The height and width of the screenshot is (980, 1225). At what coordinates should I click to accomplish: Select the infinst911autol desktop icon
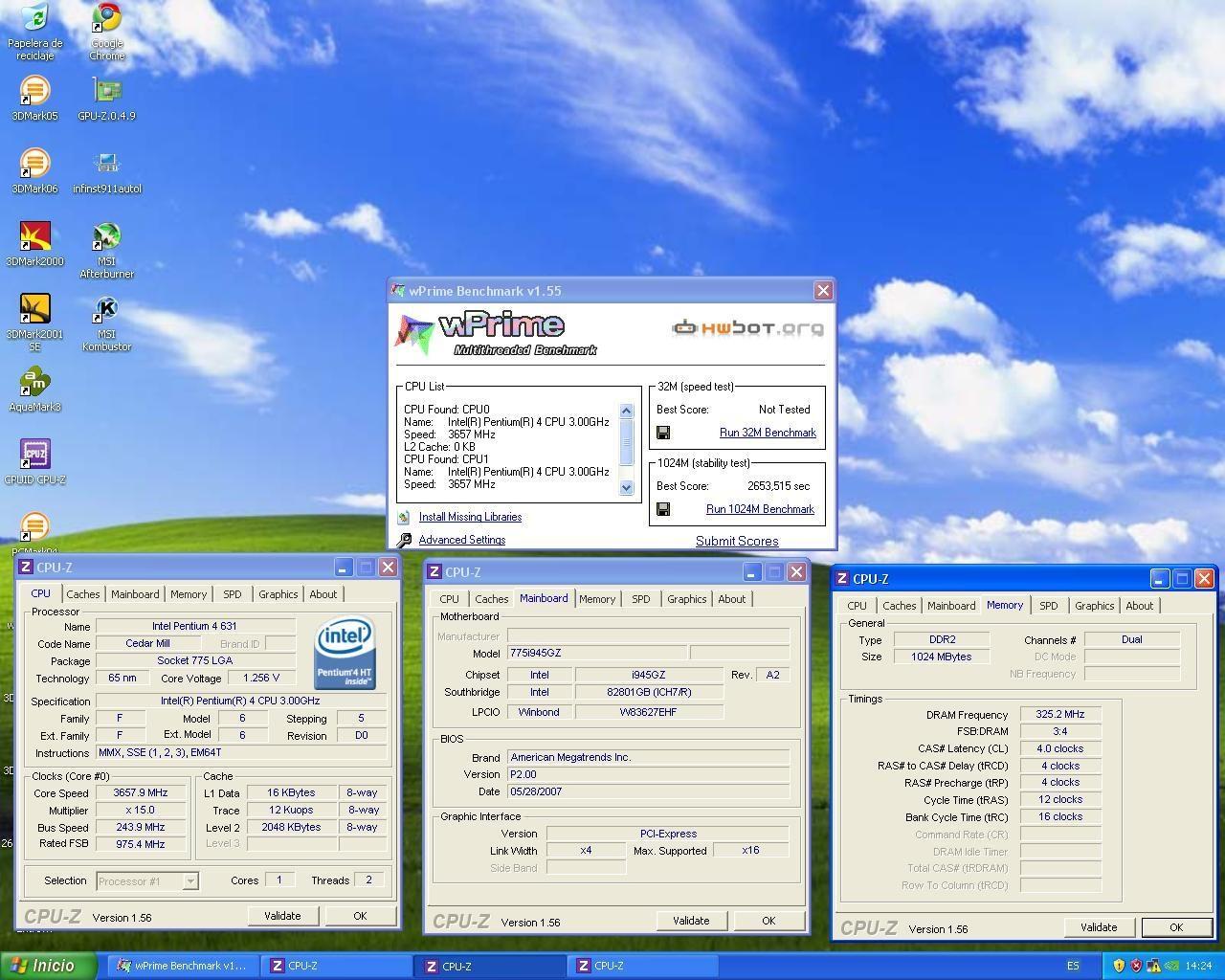[x=106, y=171]
